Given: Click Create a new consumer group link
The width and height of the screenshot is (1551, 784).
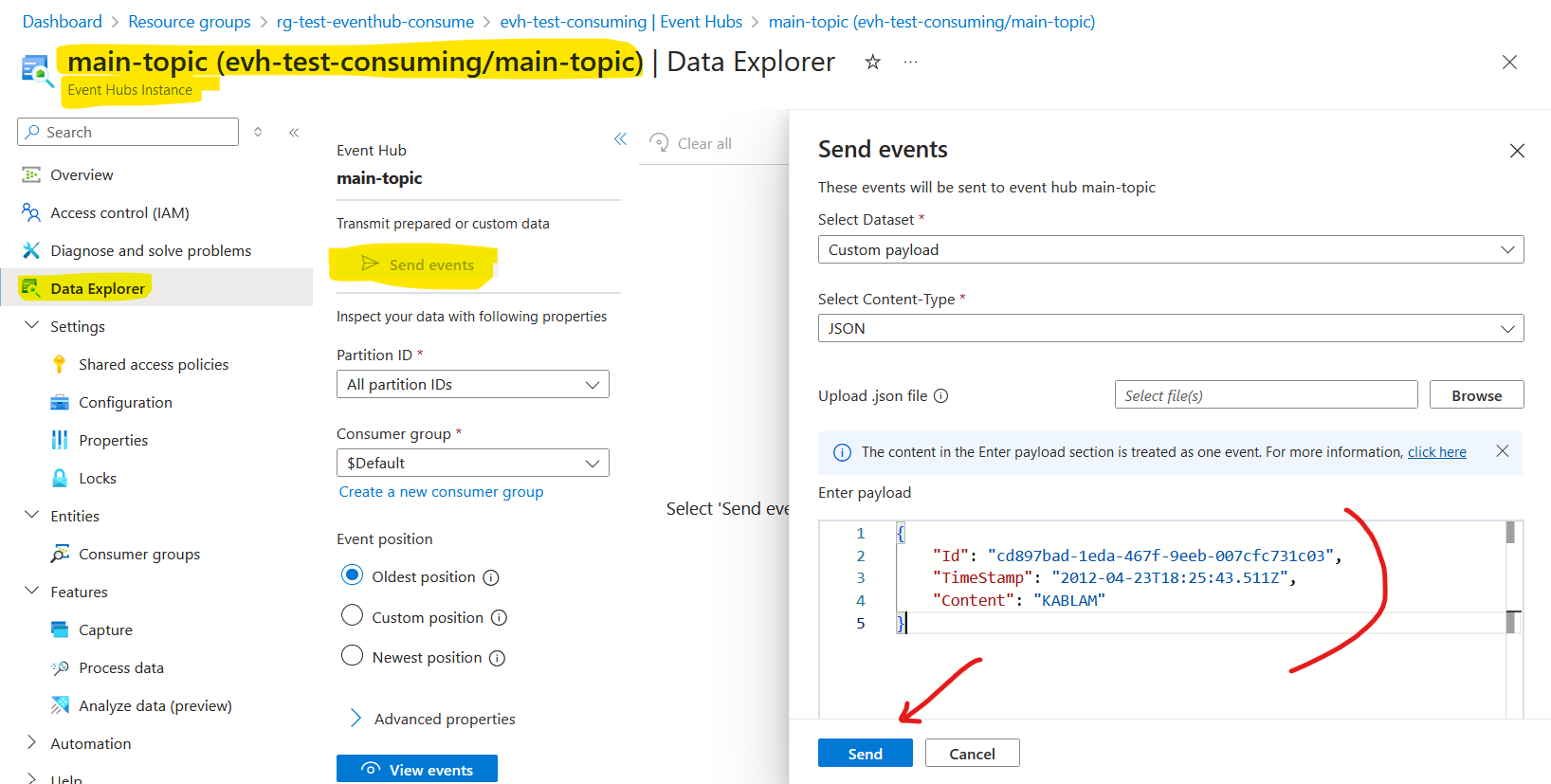Looking at the screenshot, I should tap(442, 492).
